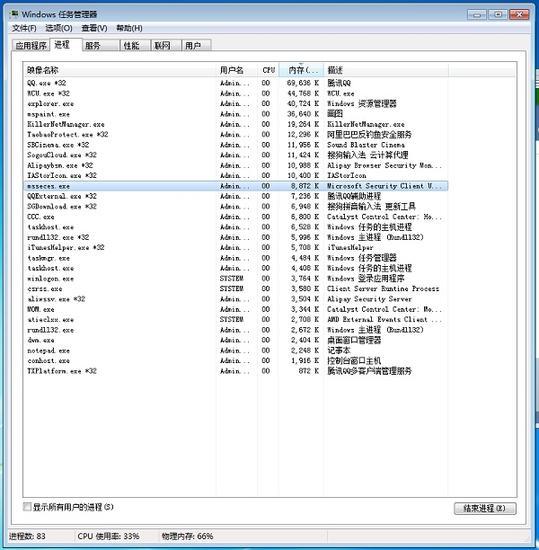Select the msseces.exe process row

pos(236,186)
